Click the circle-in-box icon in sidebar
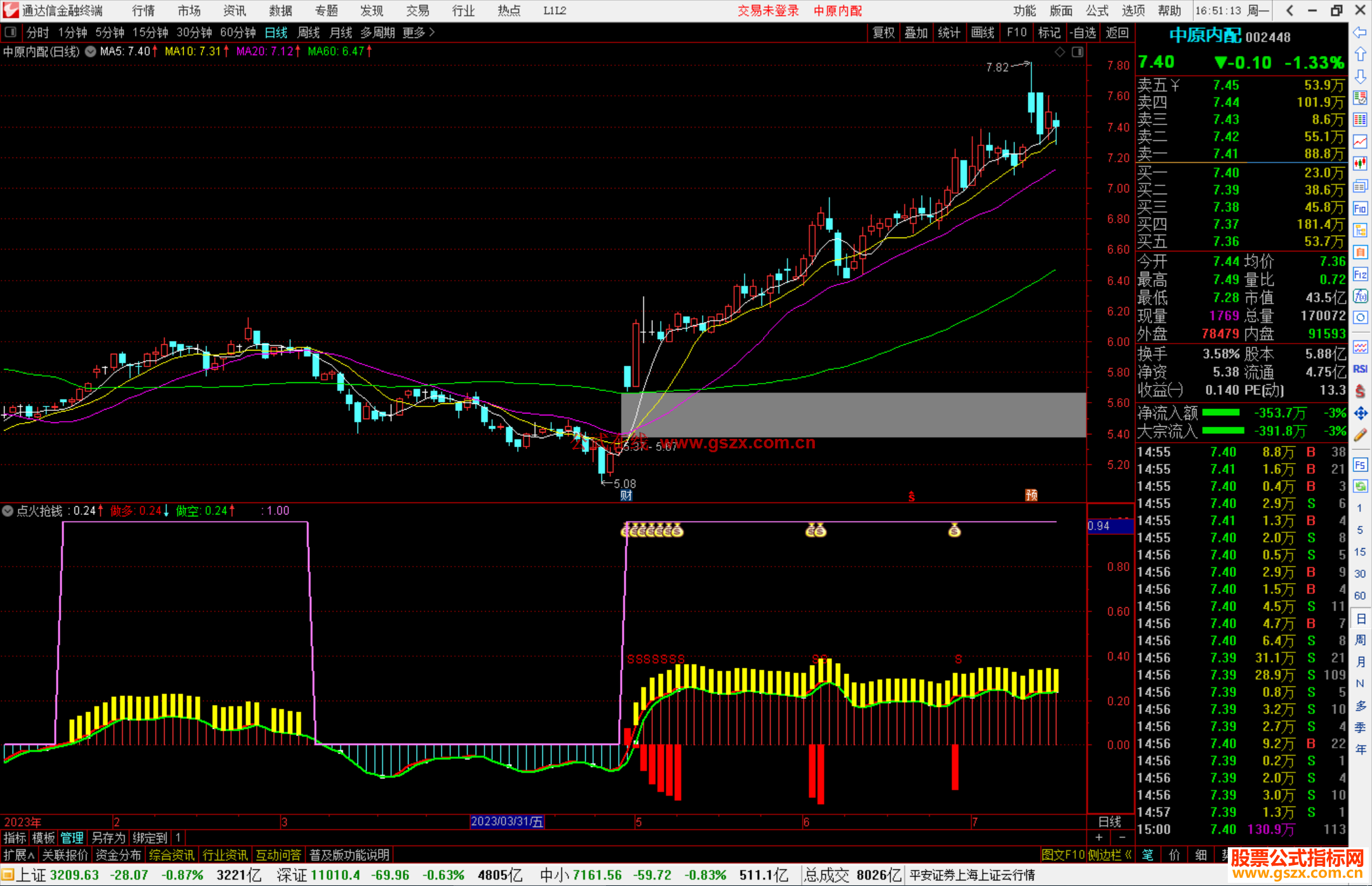This screenshot has height=886, width=1372. pyautogui.click(x=1360, y=318)
